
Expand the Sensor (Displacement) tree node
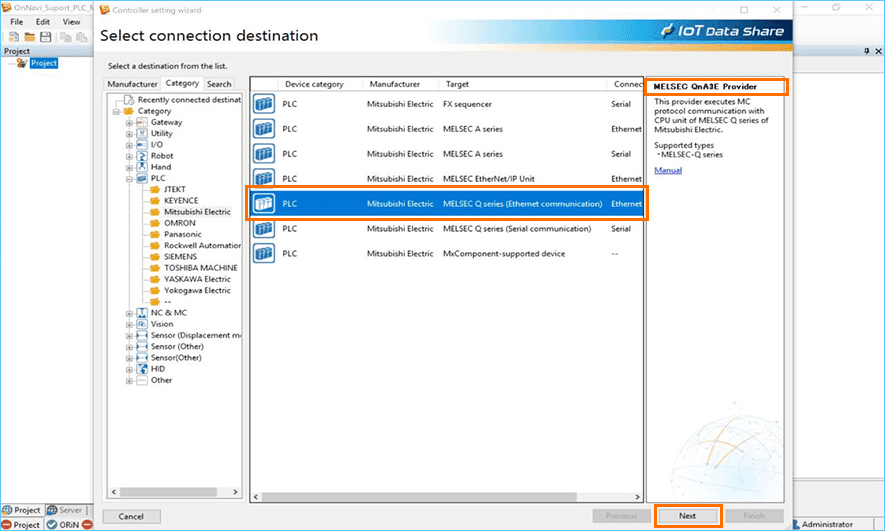point(129,336)
